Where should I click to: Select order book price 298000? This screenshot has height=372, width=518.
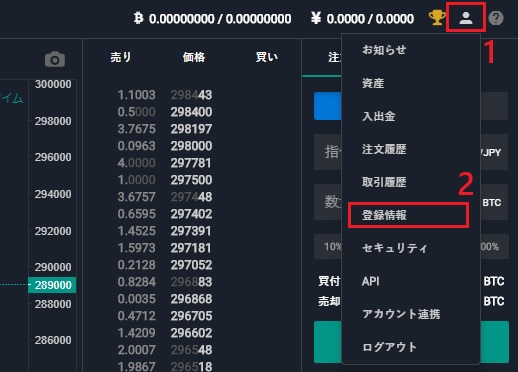[x=191, y=146]
